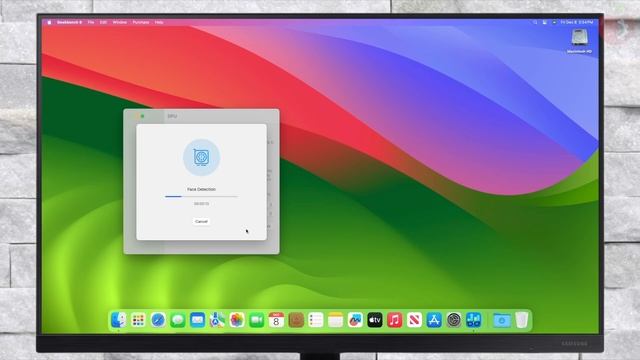Open System Settings from the Dock
The height and width of the screenshot is (360, 640).
click(x=454, y=320)
